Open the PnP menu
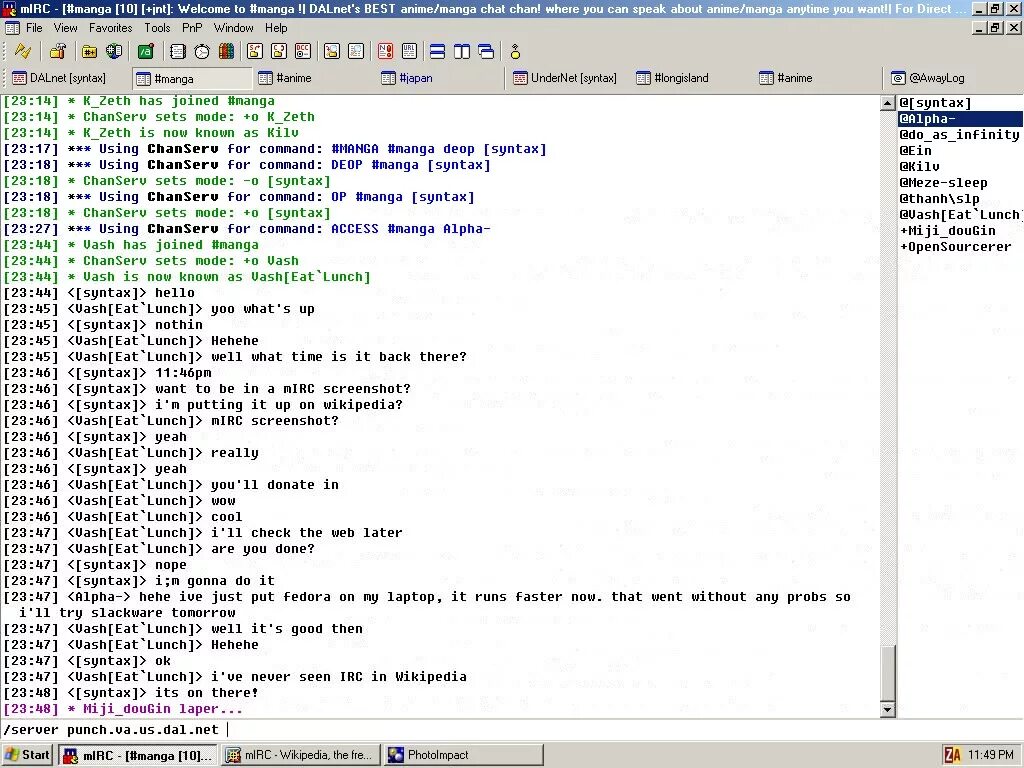Screen dimensions: 1024x768 [x=192, y=28]
